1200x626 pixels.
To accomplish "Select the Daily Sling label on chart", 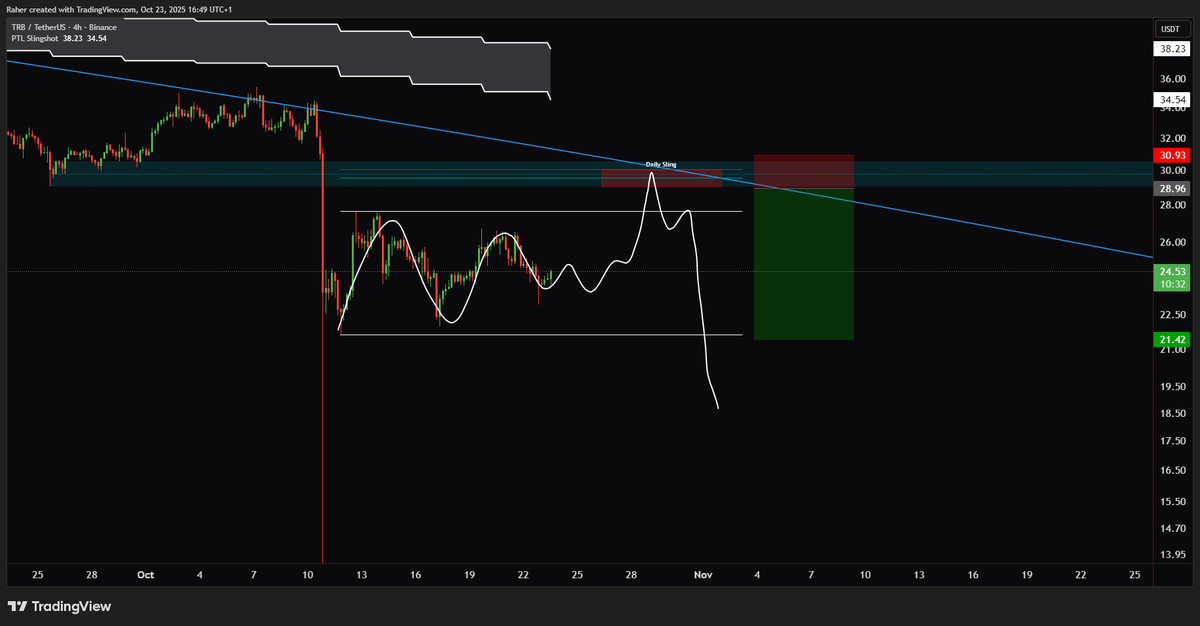I will (660, 164).
